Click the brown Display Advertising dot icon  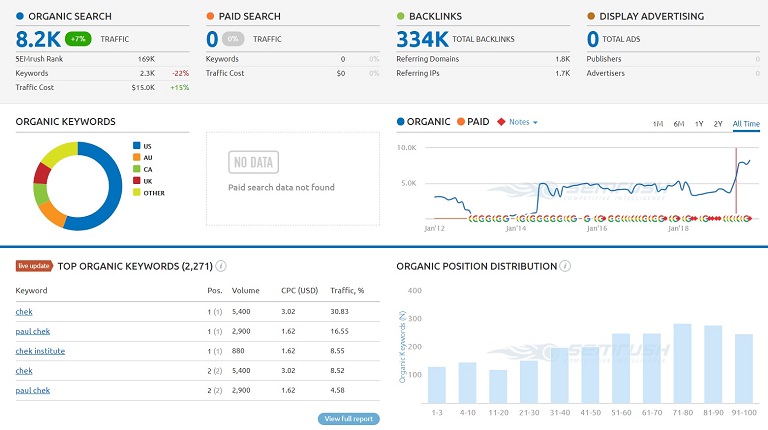click(x=591, y=16)
